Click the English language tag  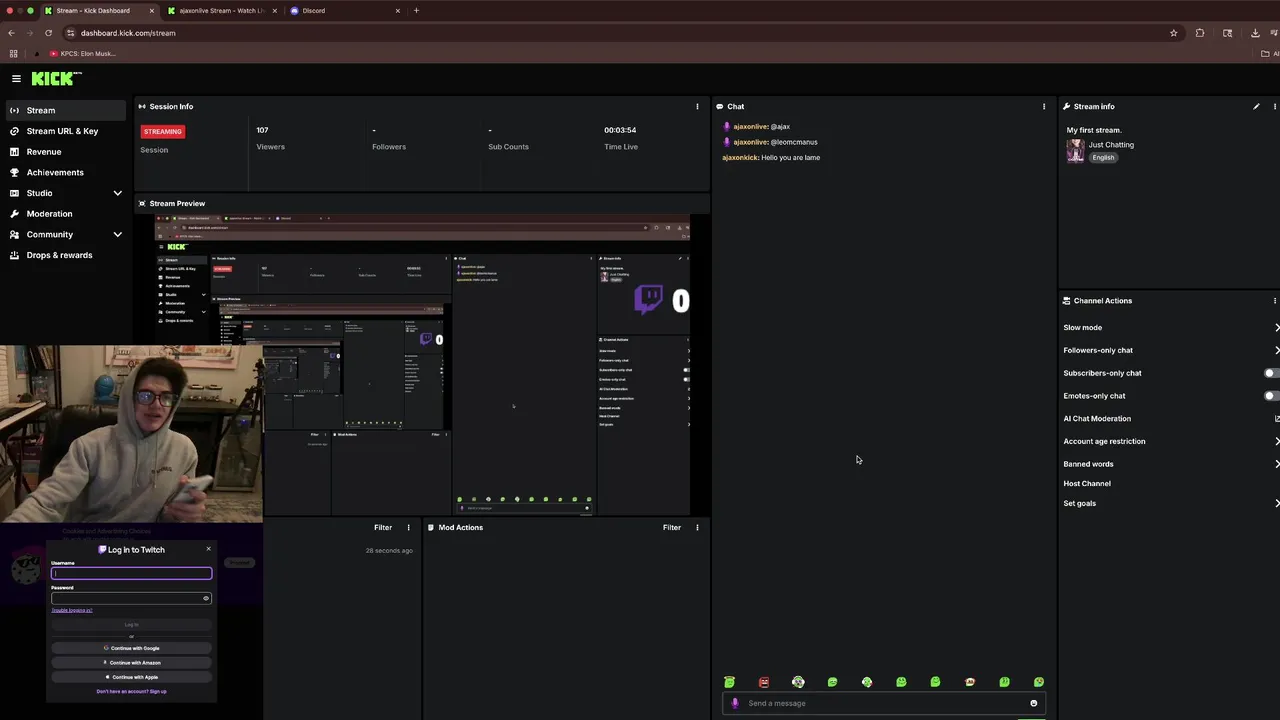(x=1103, y=157)
